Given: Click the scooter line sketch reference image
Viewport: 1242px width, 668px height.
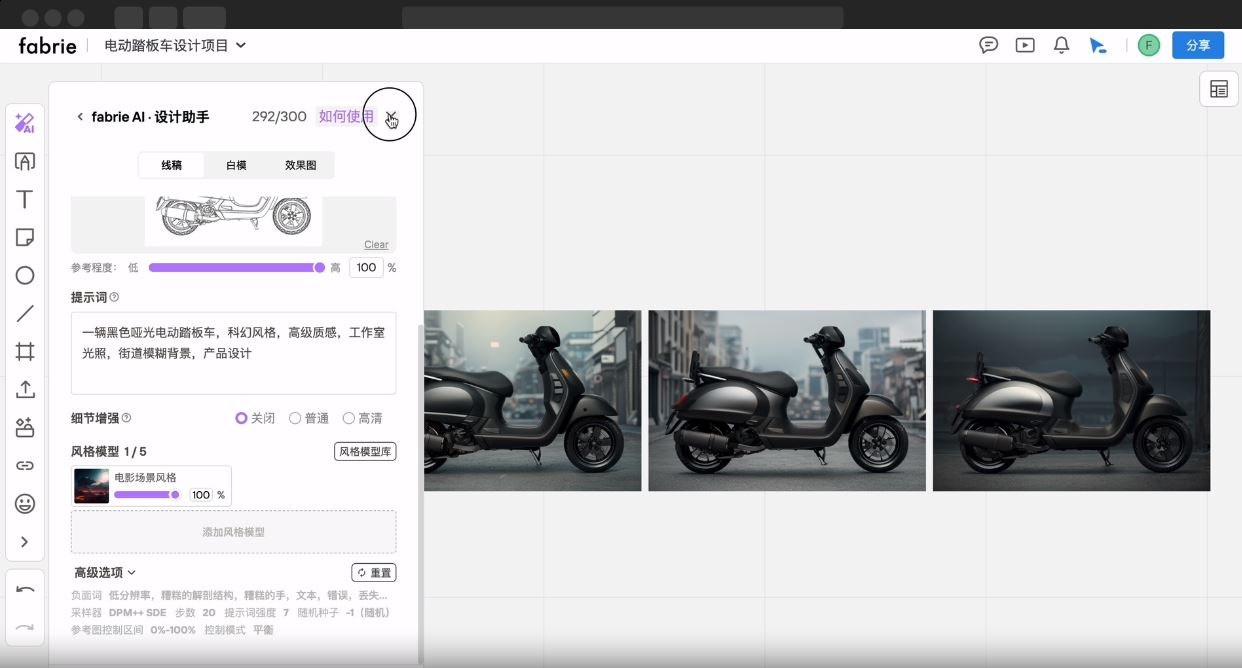Looking at the screenshot, I should (x=233, y=221).
